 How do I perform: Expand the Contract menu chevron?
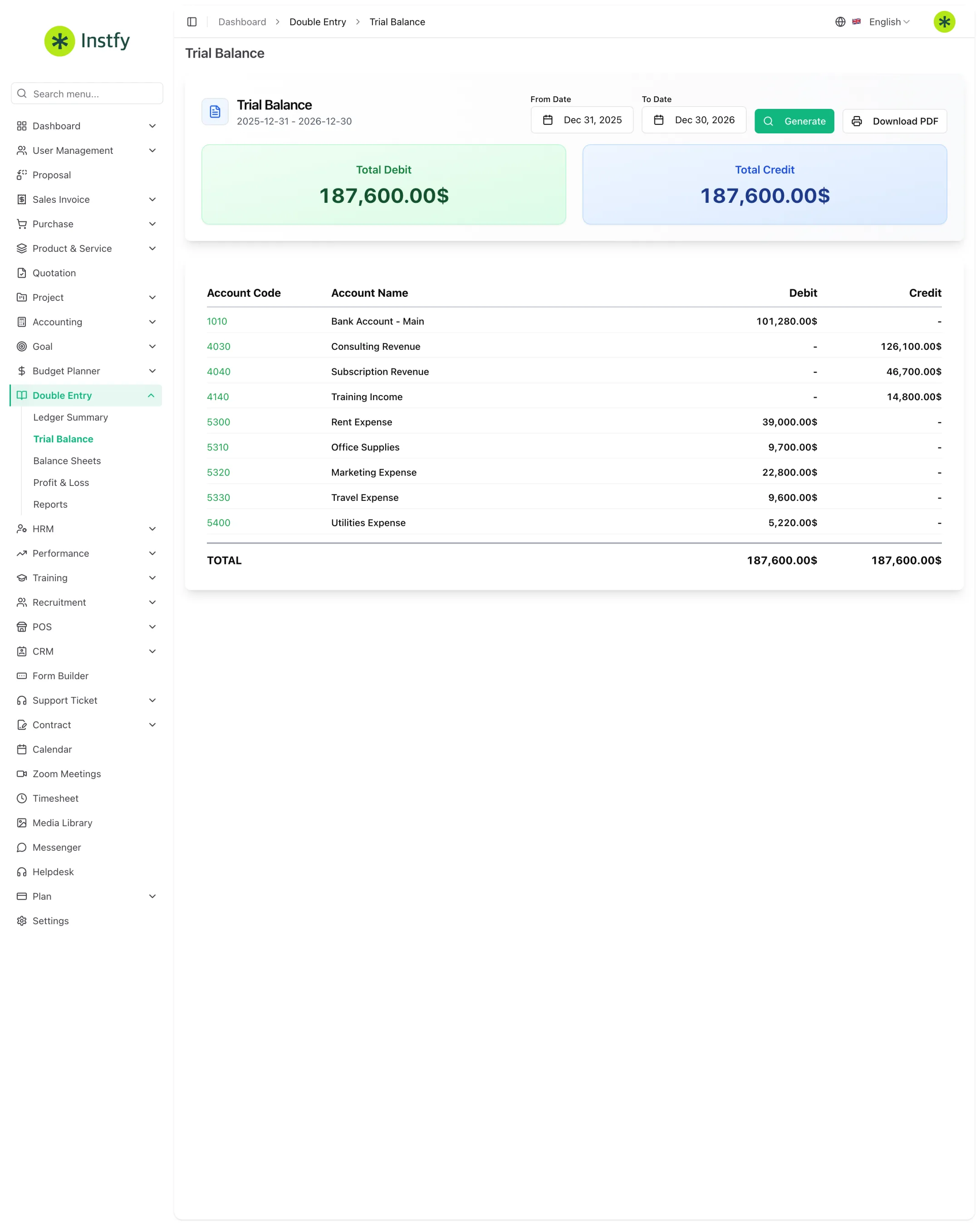[152, 725]
